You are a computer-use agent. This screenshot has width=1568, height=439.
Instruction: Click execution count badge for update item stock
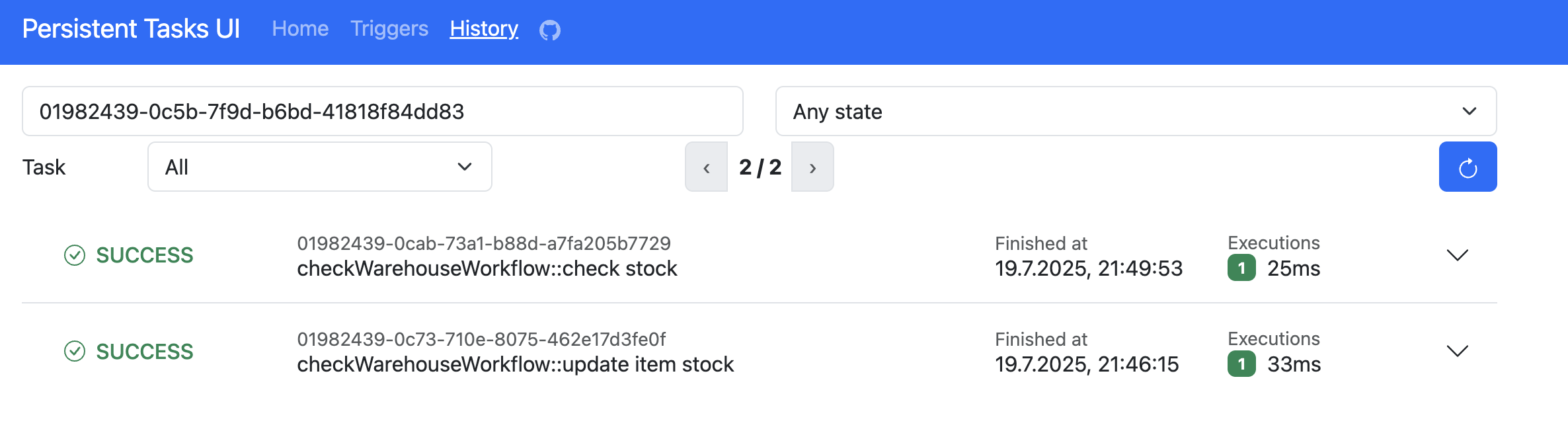[x=1241, y=364]
